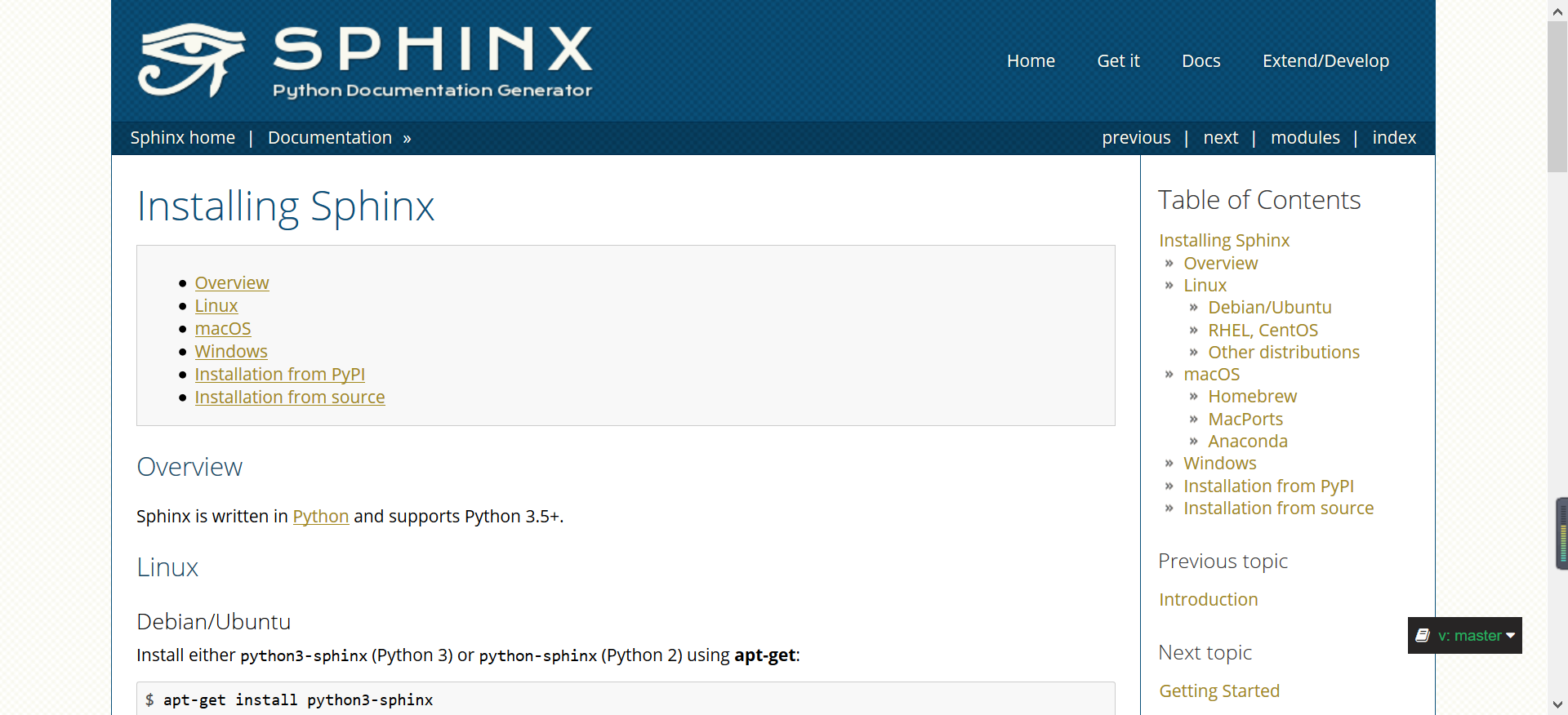Go to Sphinx home breadcrumb

tap(183, 138)
